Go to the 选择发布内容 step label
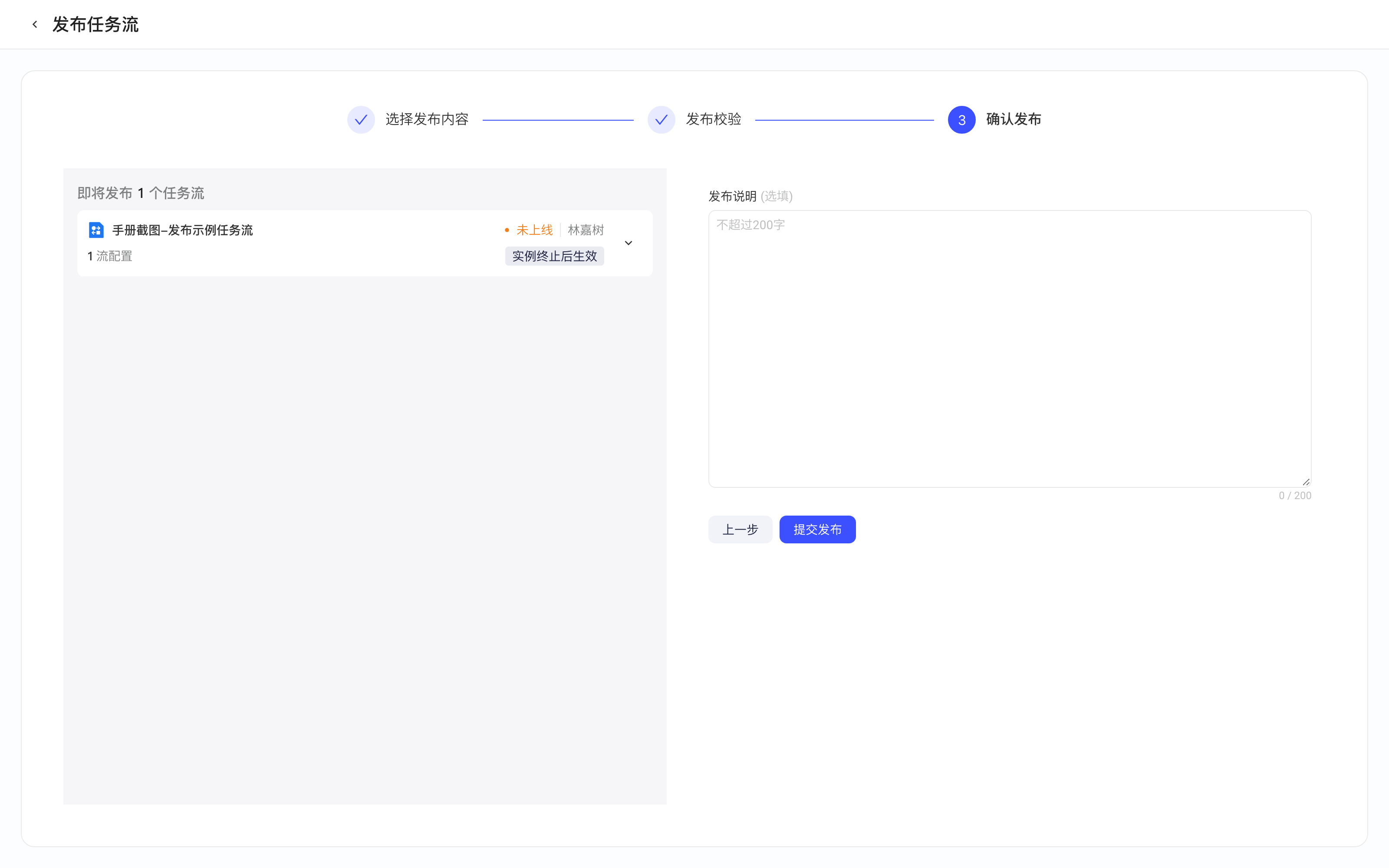The height and width of the screenshot is (868, 1389). click(x=427, y=119)
